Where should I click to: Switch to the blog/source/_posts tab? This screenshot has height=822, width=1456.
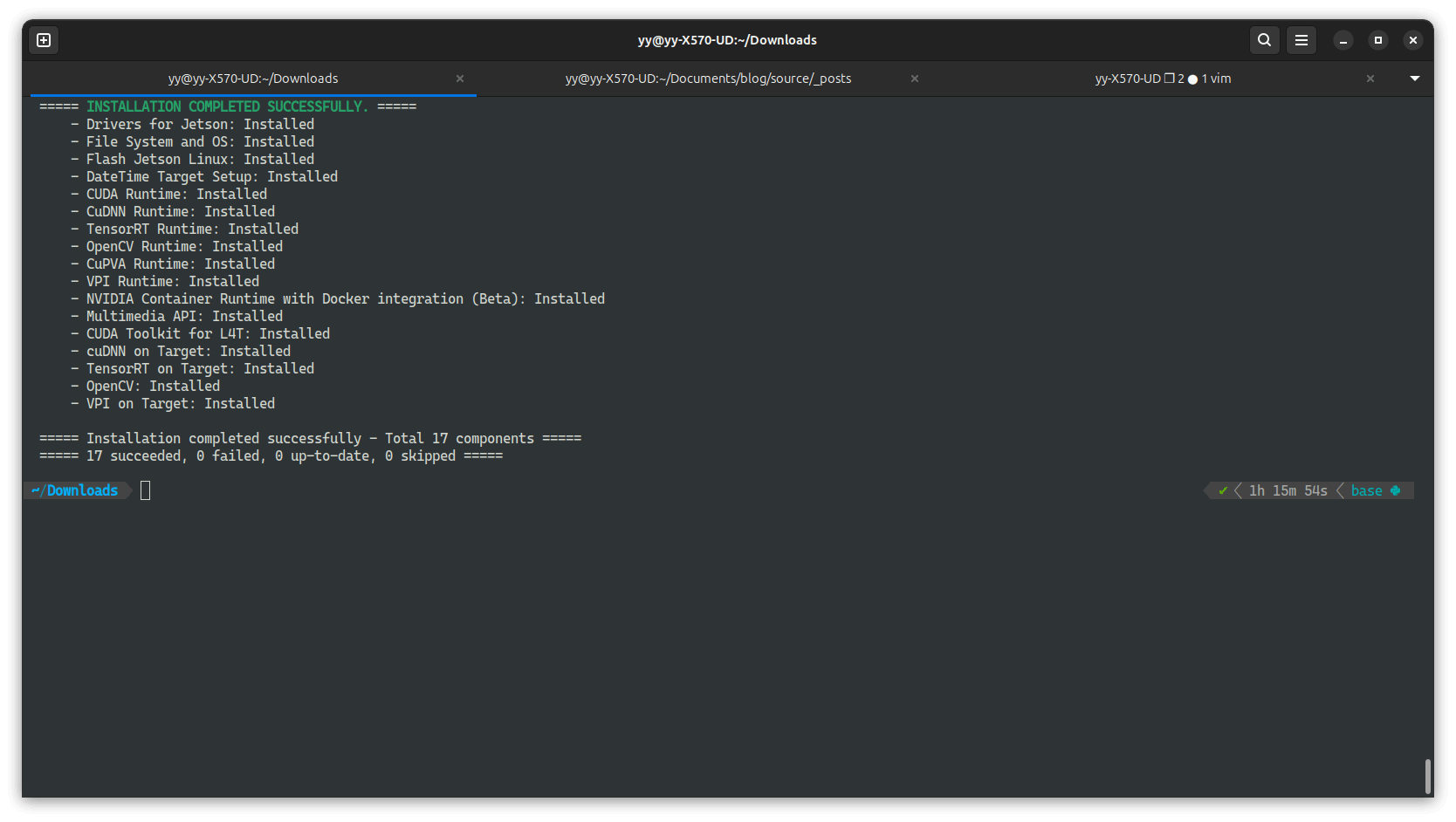(x=708, y=79)
